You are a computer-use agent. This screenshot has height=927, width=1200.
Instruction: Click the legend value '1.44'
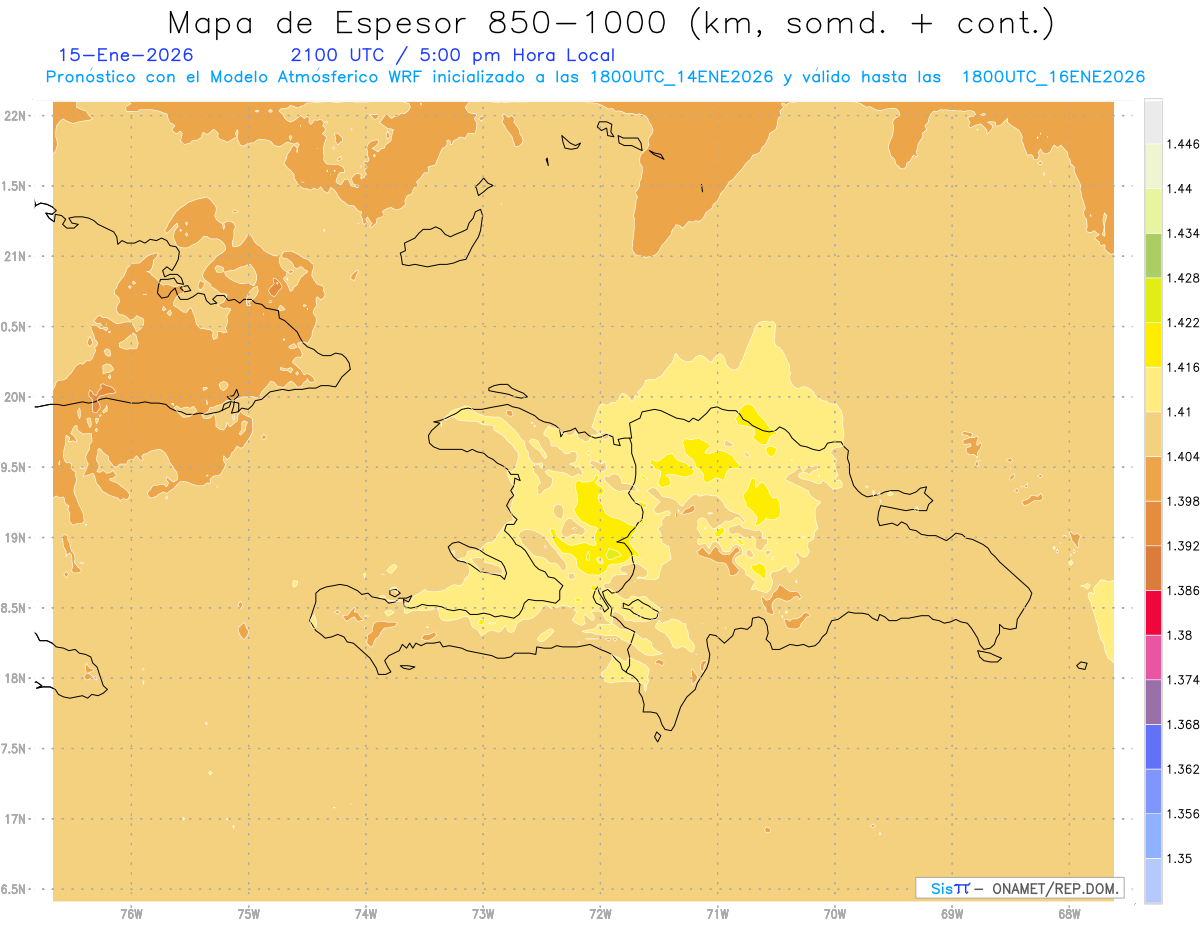(x=1180, y=189)
